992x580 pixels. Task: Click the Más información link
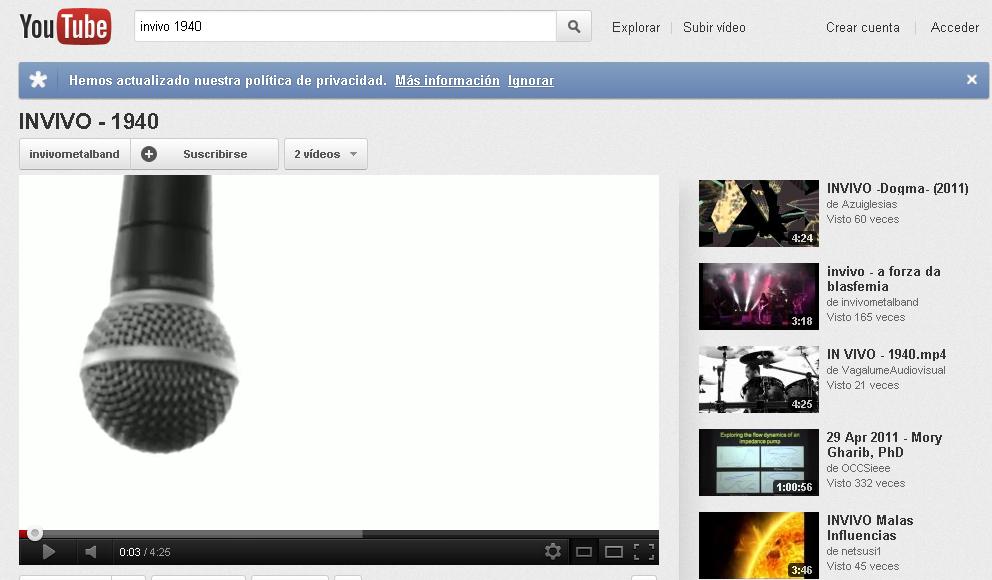447,81
